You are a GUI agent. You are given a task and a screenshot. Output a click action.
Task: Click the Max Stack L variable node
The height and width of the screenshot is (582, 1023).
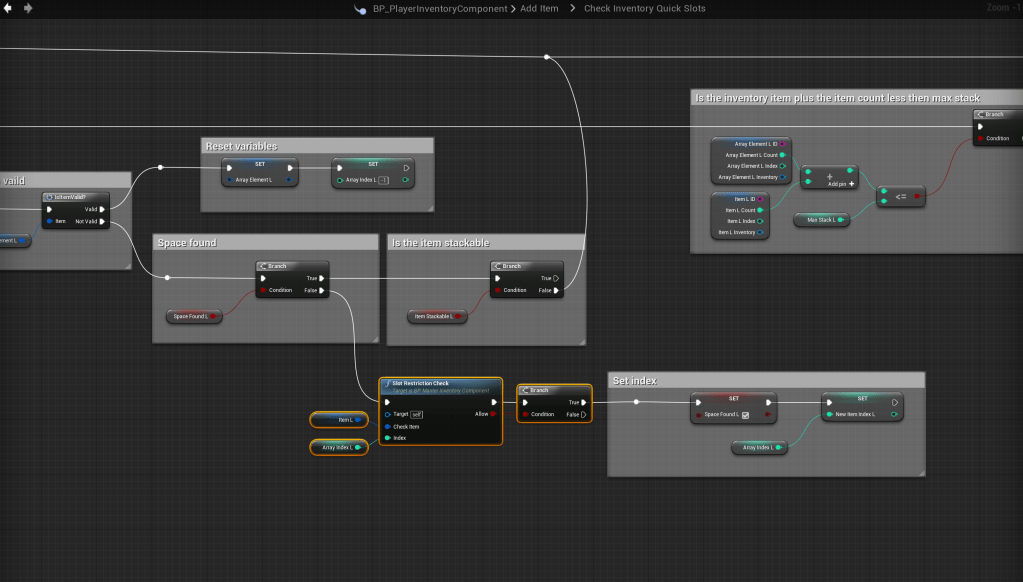(821, 219)
